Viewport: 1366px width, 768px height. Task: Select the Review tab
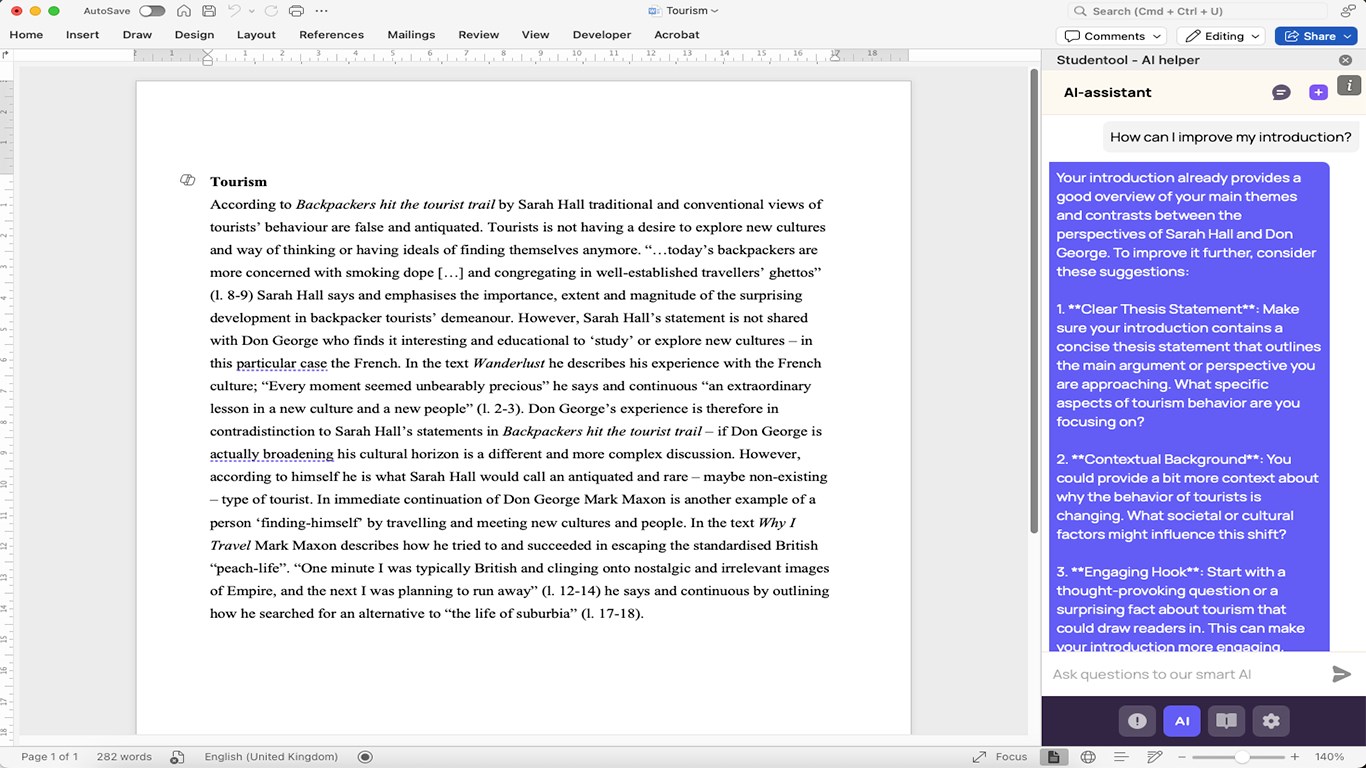click(x=478, y=35)
